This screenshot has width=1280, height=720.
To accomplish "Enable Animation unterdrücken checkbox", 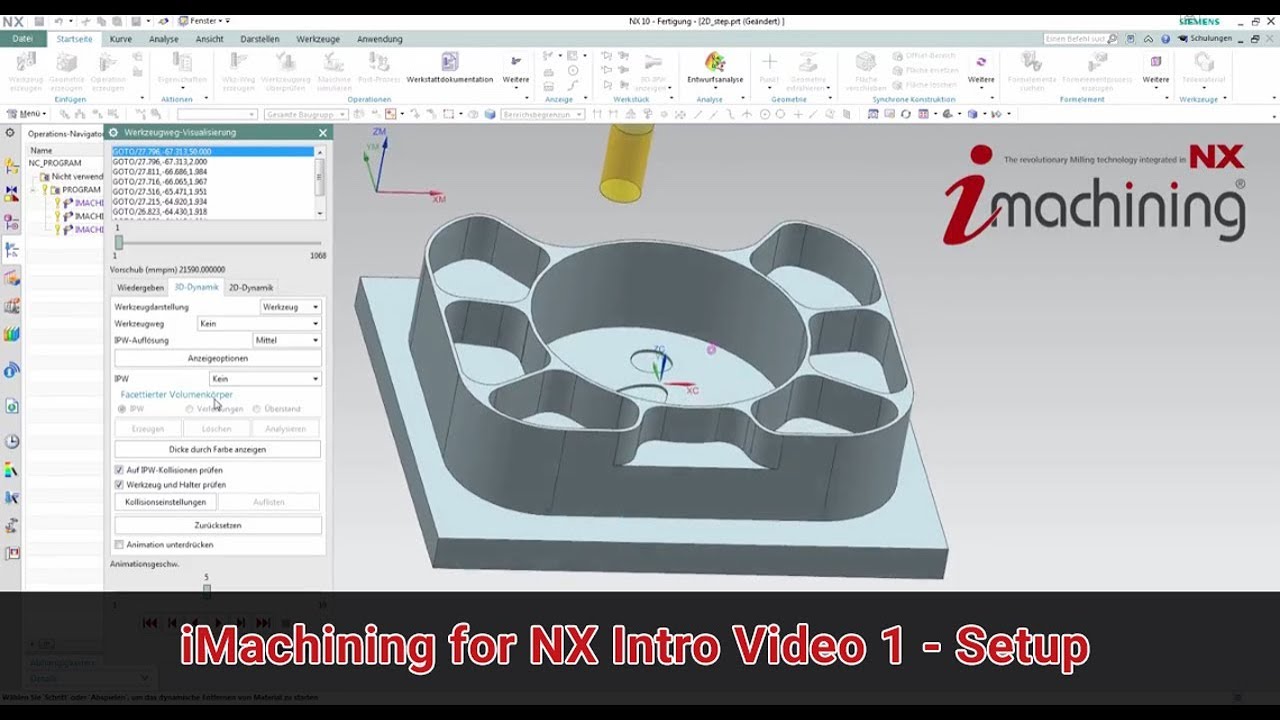I will pos(119,545).
